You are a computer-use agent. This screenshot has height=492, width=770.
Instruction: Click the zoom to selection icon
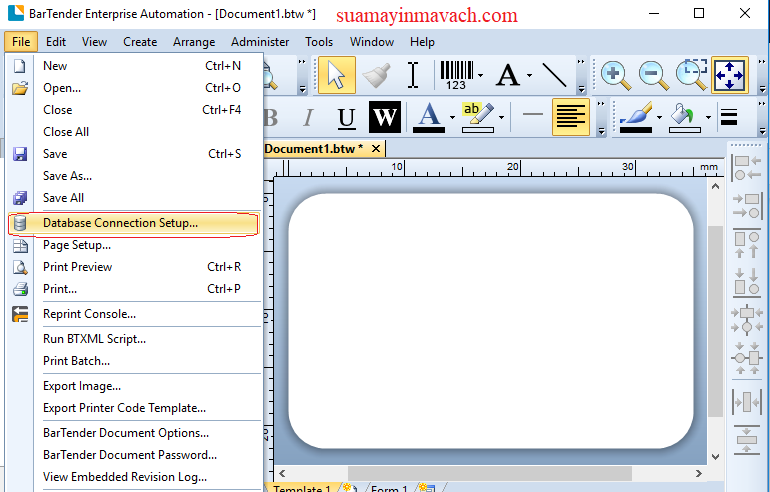690,75
